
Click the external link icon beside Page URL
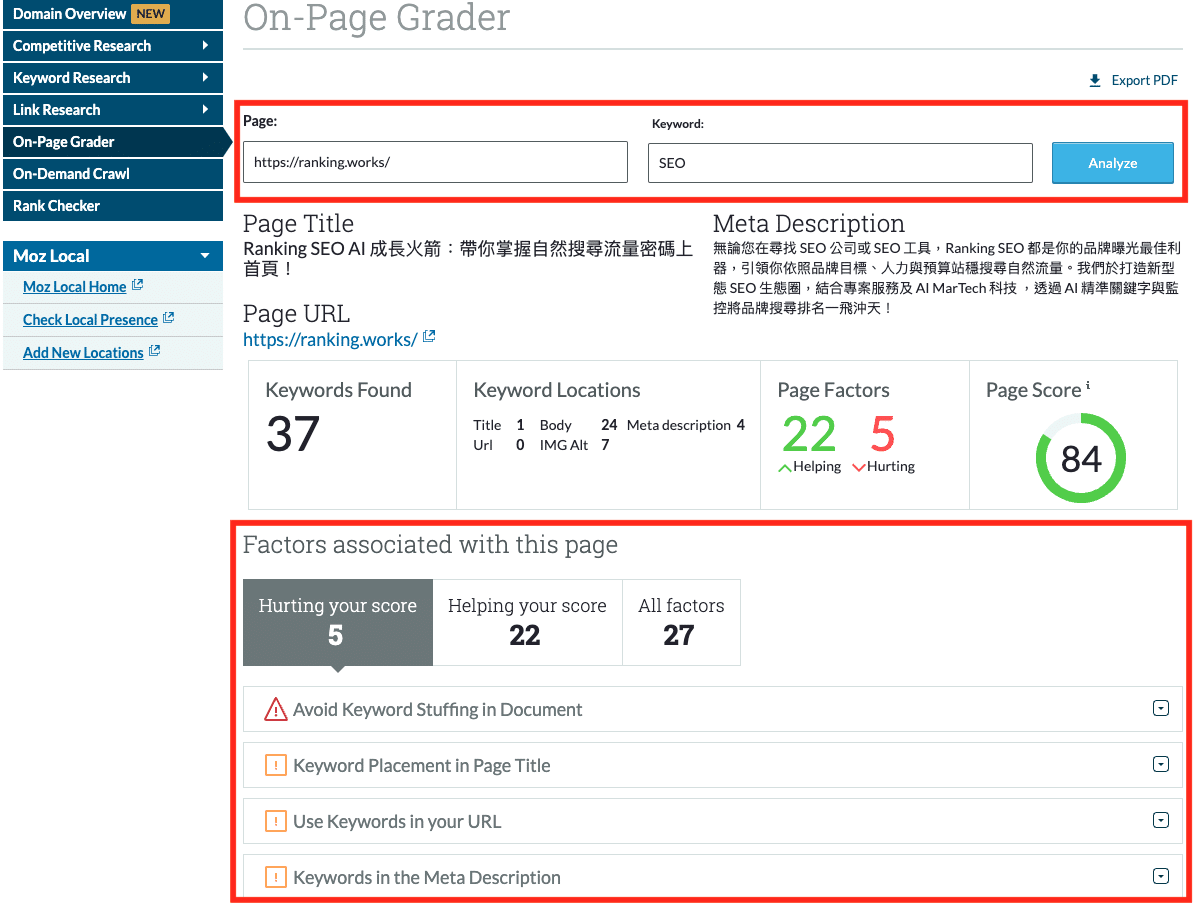pos(429,338)
